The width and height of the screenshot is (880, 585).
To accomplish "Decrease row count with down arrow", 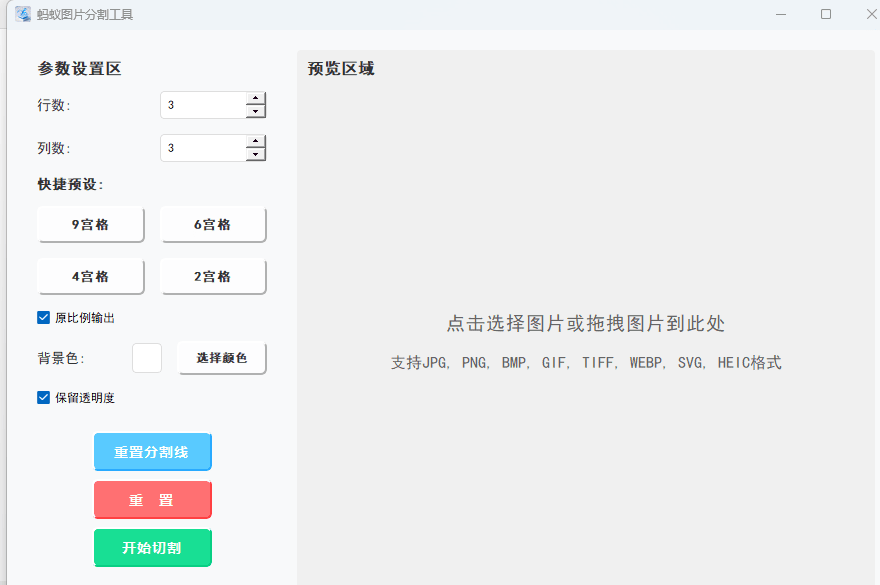I will 256,111.
